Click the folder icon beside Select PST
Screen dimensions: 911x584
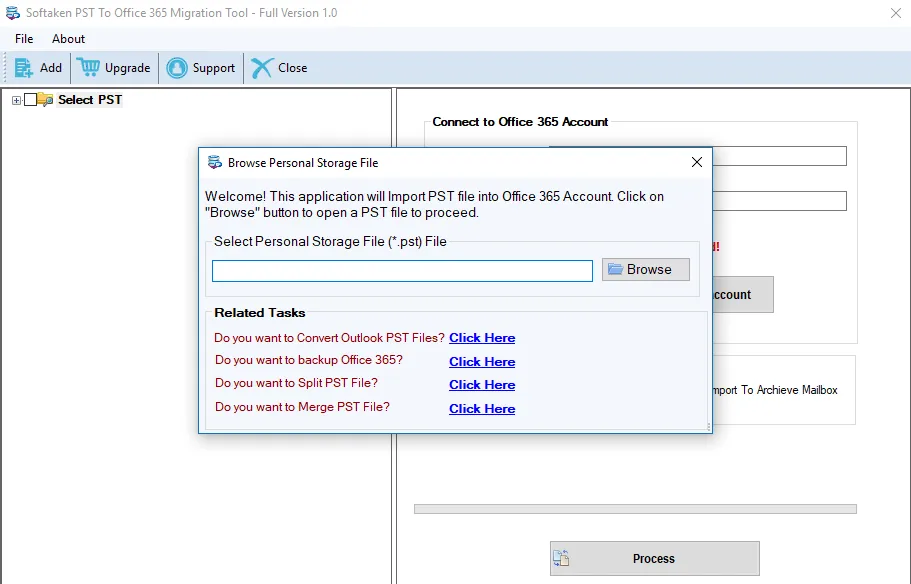tap(46, 100)
